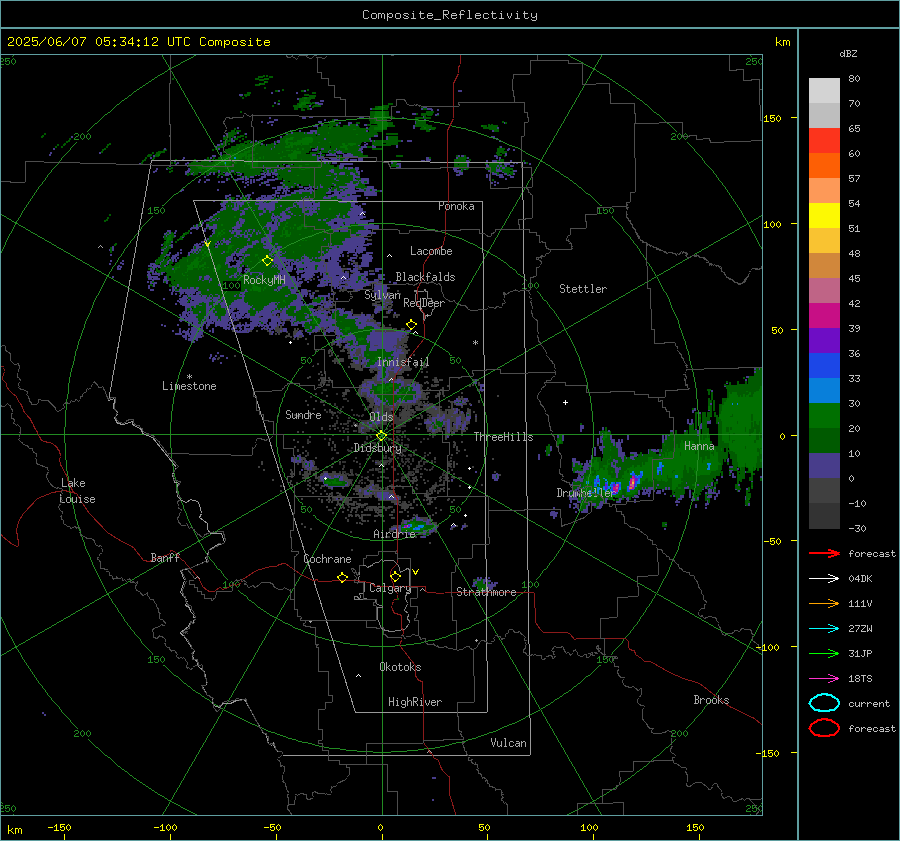Click the cyan current ellipse icon
The image size is (900, 841).
(824, 703)
